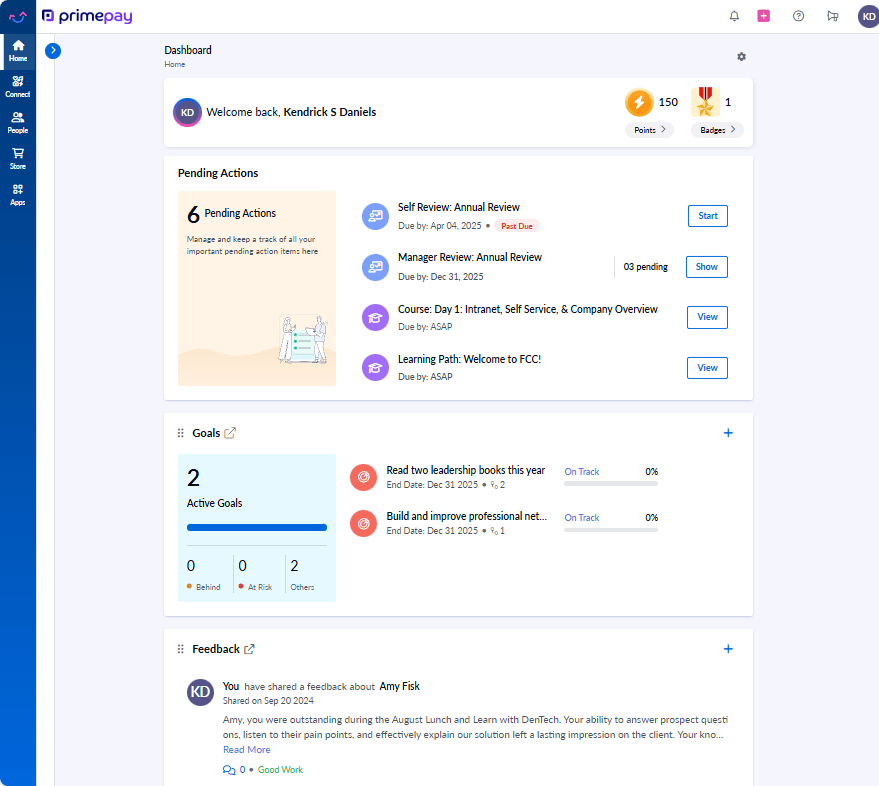Open Goals in a new view via external-link icon
The width and height of the screenshot is (879, 786).
(231, 432)
